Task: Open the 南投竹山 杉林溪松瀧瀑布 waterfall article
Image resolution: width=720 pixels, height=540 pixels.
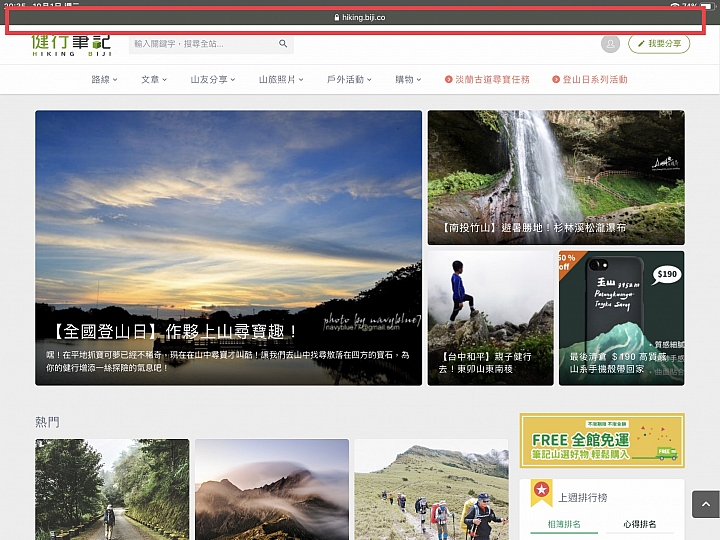Action: 556,177
